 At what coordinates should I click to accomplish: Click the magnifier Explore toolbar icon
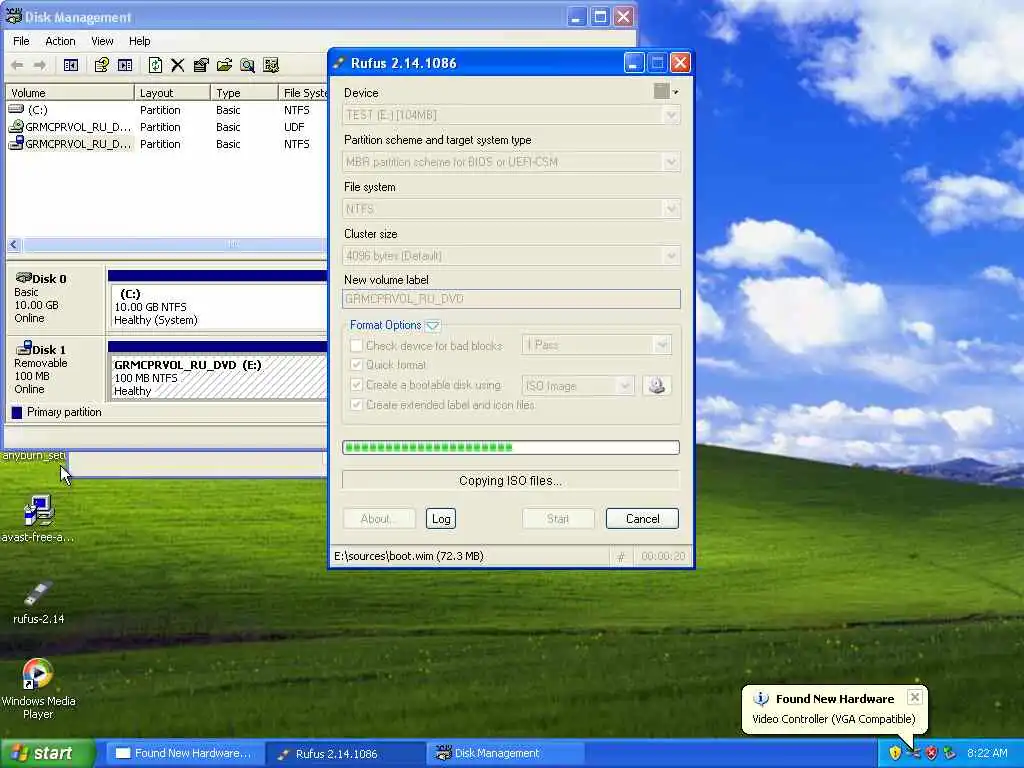coord(248,65)
